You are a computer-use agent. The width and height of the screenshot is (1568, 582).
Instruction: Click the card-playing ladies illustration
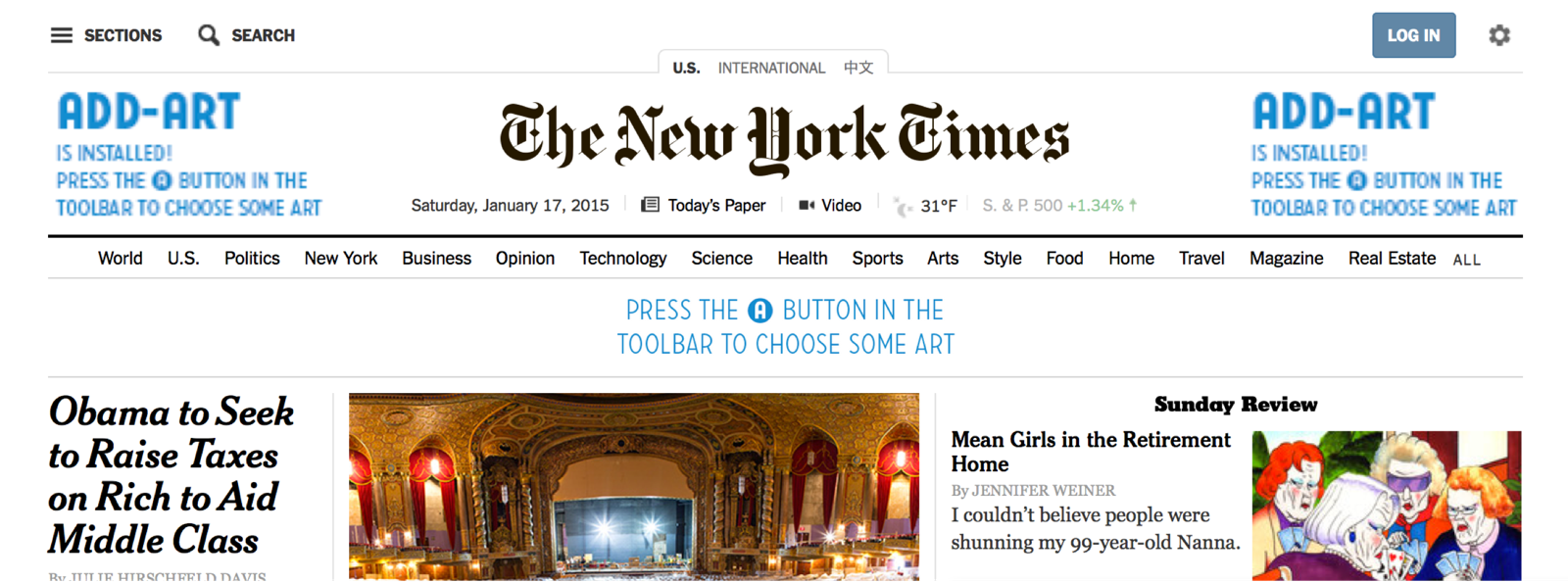(1387, 506)
